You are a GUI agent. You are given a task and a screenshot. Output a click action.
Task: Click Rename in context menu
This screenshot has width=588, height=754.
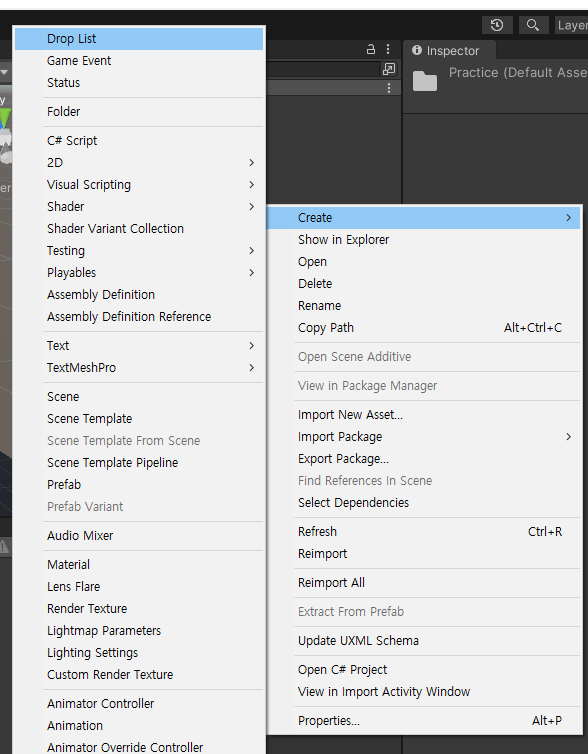[x=424, y=306]
